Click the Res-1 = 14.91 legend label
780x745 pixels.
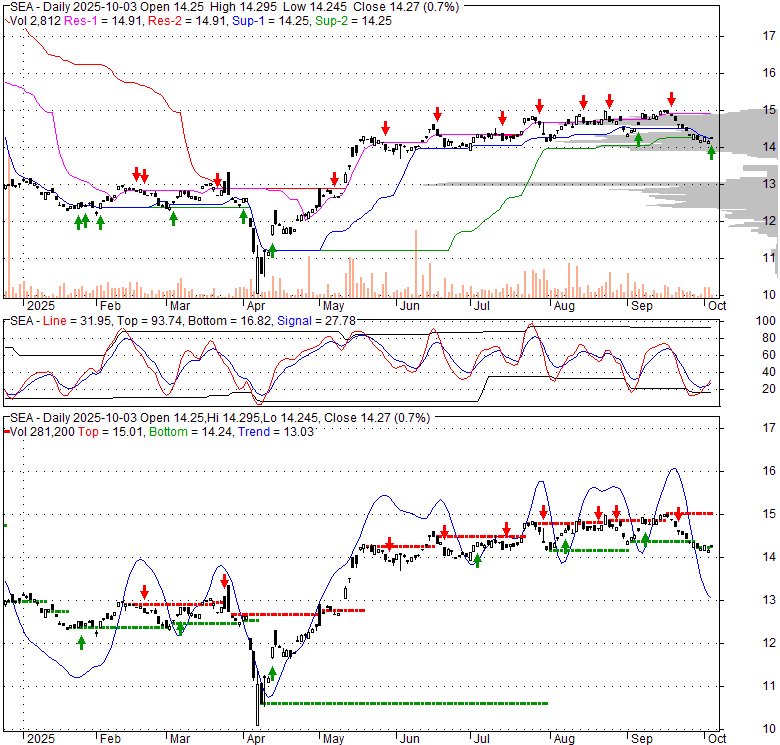[x=104, y=21]
